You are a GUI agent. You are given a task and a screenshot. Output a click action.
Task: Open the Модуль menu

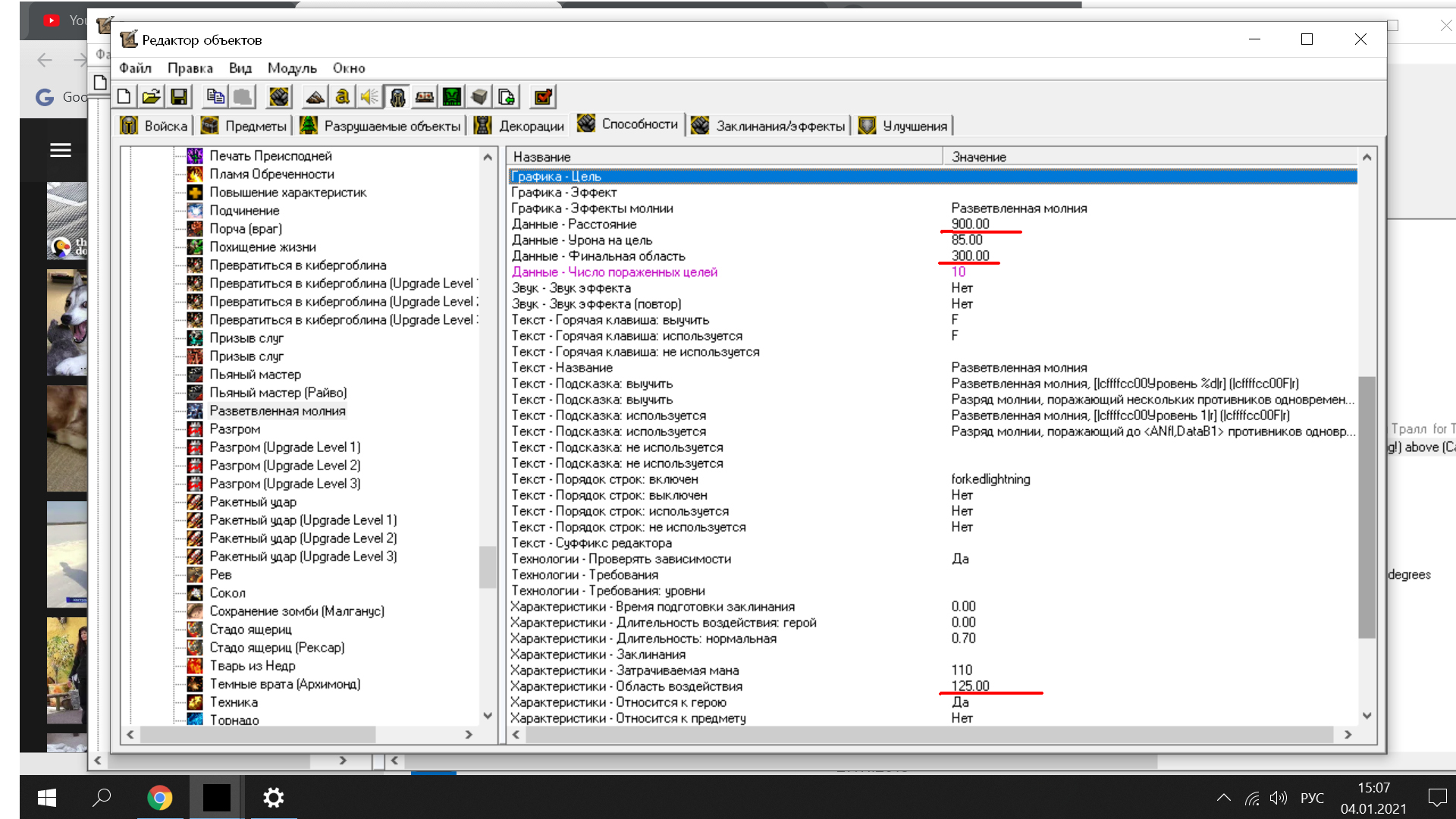click(292, 68)
